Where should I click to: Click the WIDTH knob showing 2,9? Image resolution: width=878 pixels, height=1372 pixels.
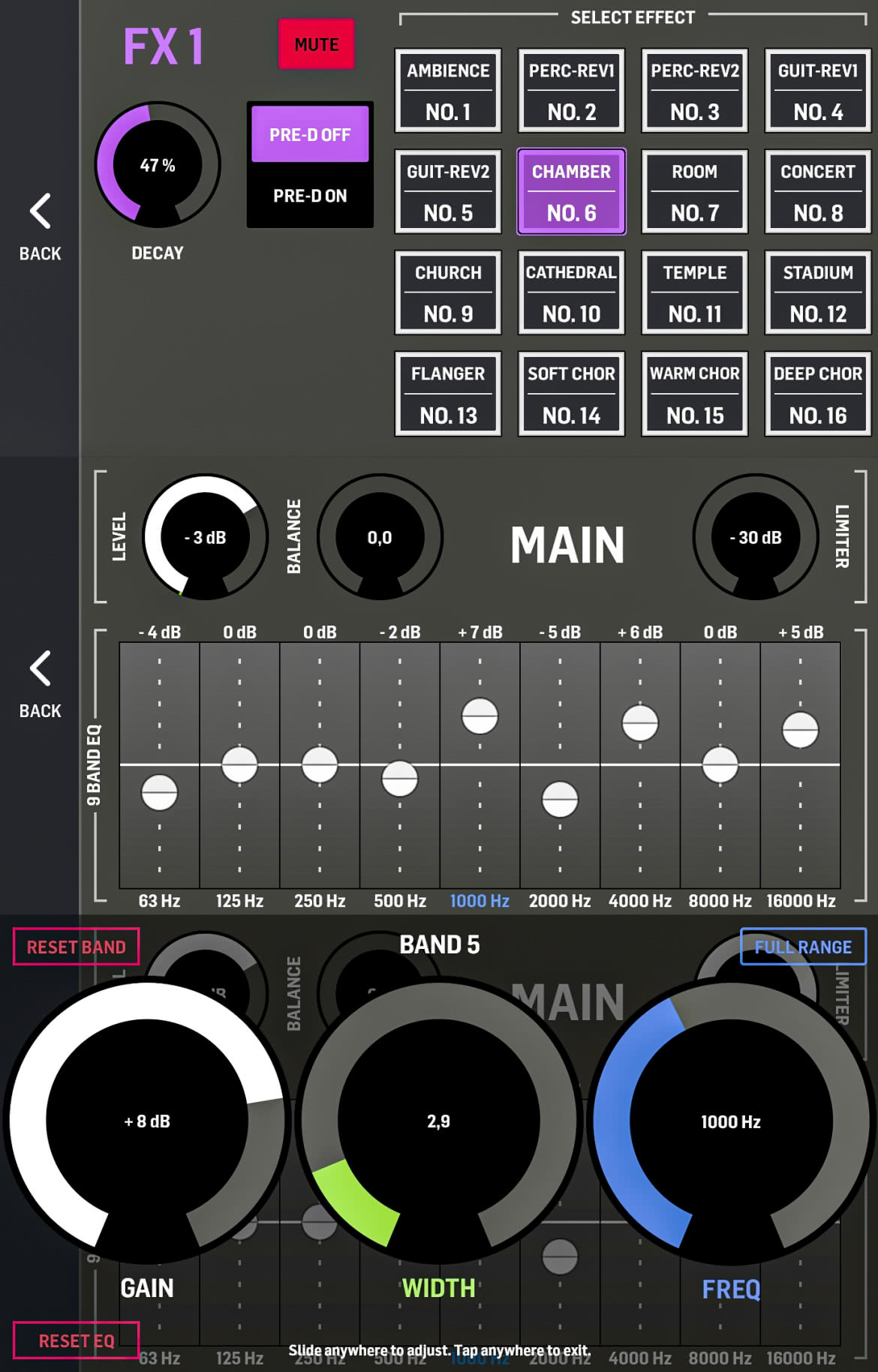(x=439, y=1121)
